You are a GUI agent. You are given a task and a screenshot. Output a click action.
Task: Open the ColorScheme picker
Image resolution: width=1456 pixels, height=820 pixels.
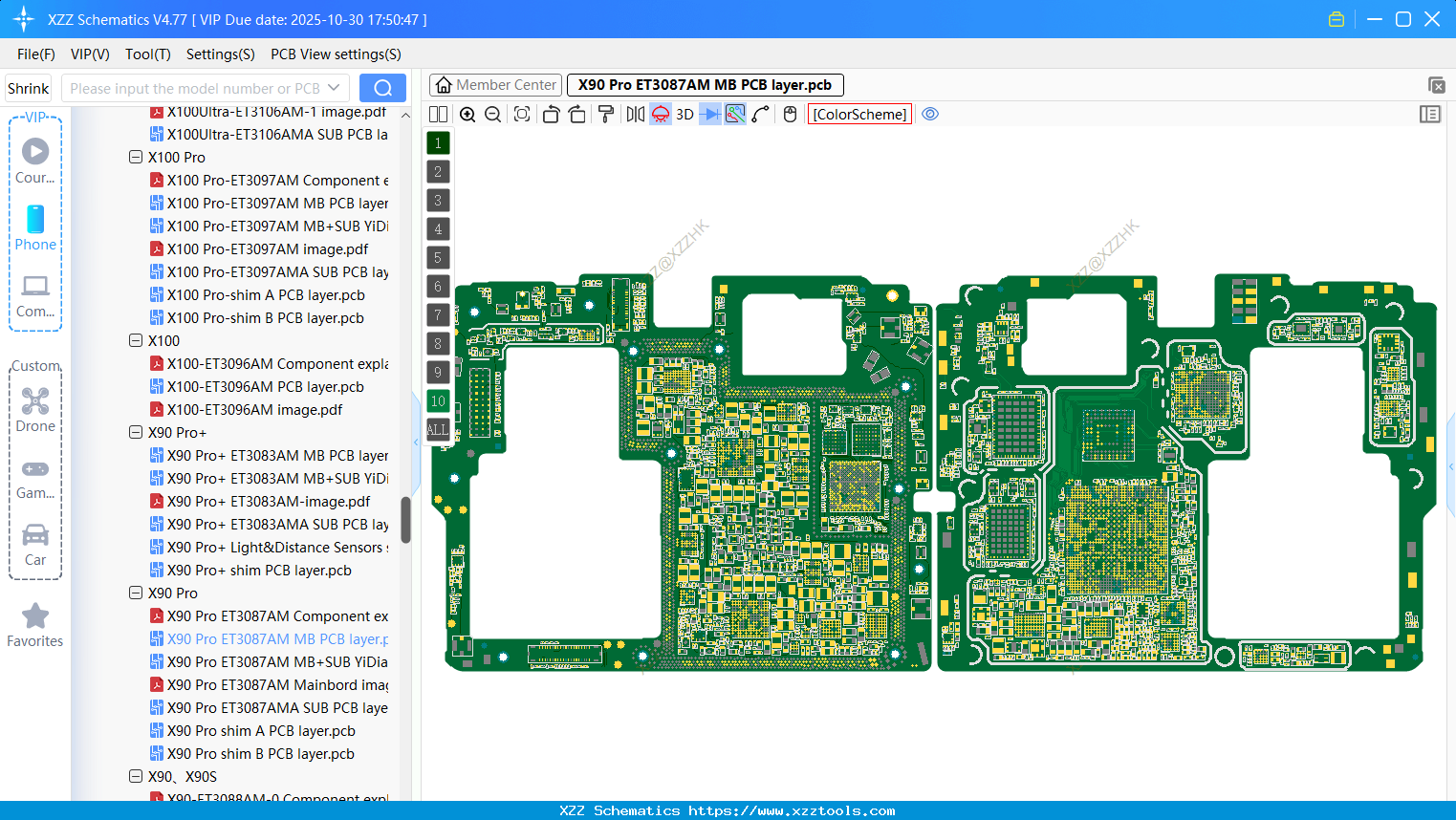point(858,114)
